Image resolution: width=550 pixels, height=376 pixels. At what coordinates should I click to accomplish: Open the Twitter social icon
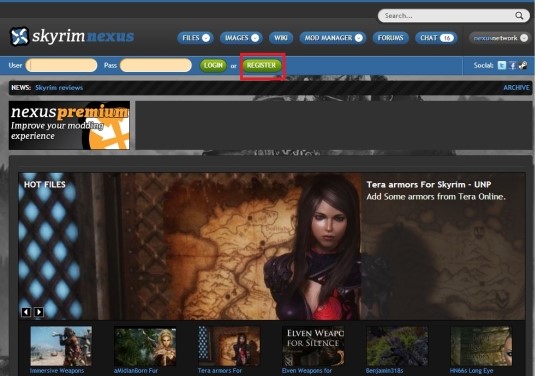pos(502,65)
